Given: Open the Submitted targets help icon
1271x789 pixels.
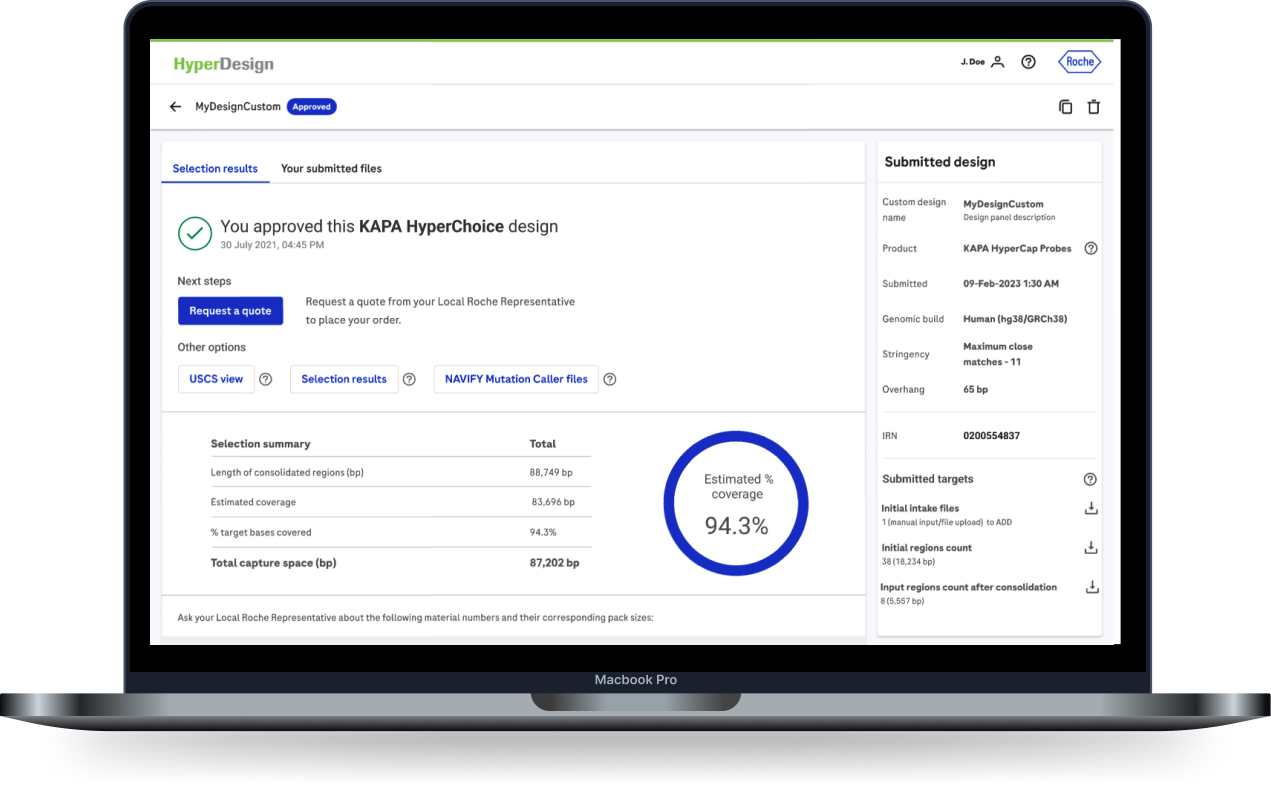Looking at the screenshot, I should 1090,479.
